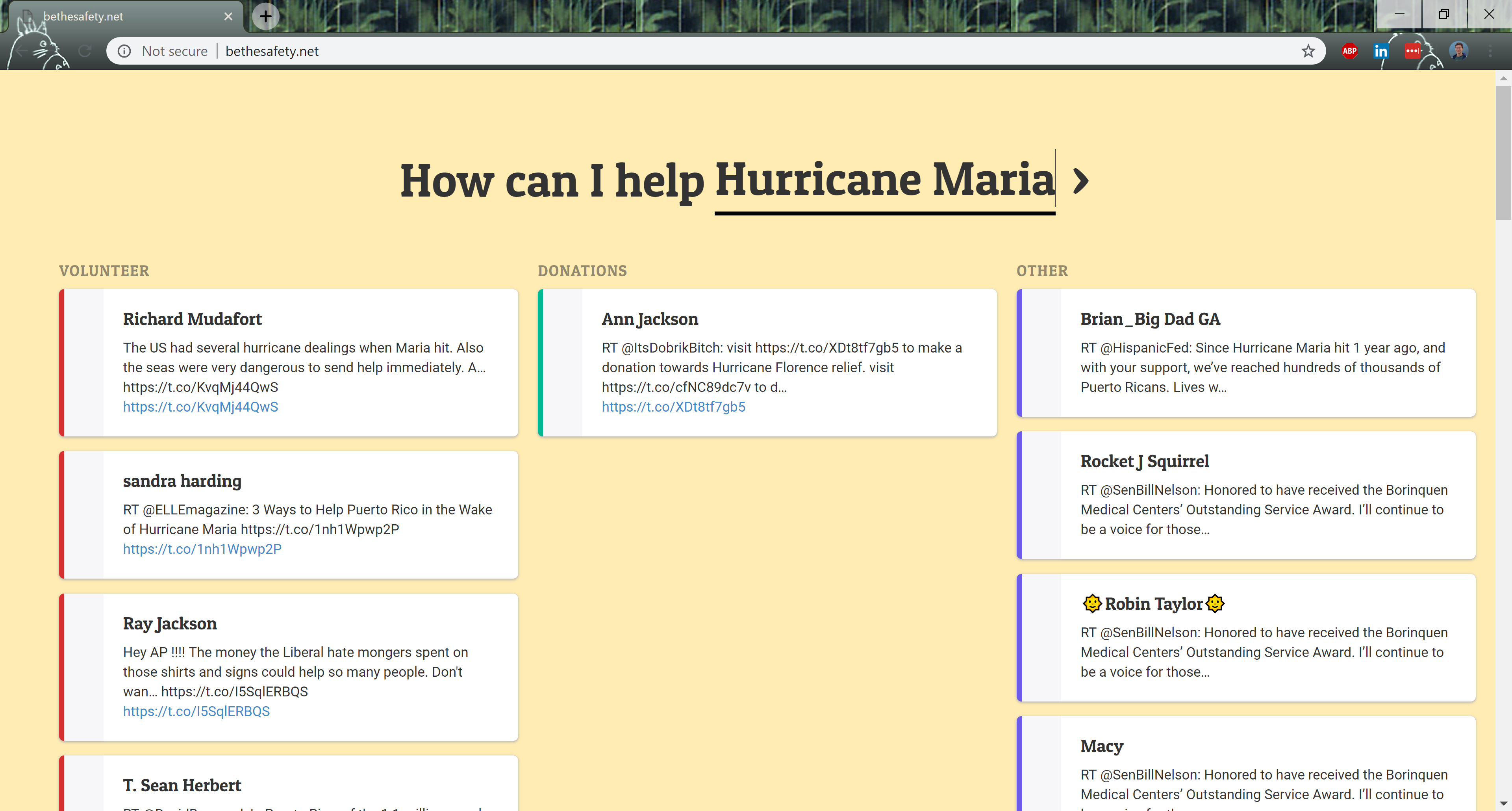
Task: Open the I5SqlERBQS blue link
Action: coord(196,711)
